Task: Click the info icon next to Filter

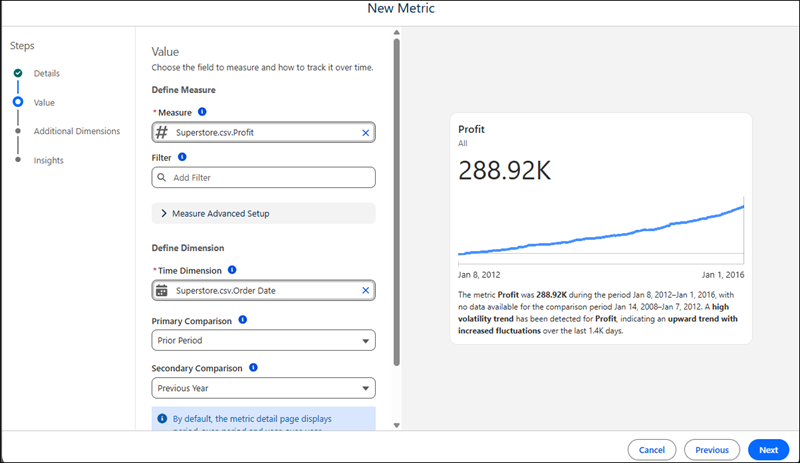Action: (x=182, y=157)
